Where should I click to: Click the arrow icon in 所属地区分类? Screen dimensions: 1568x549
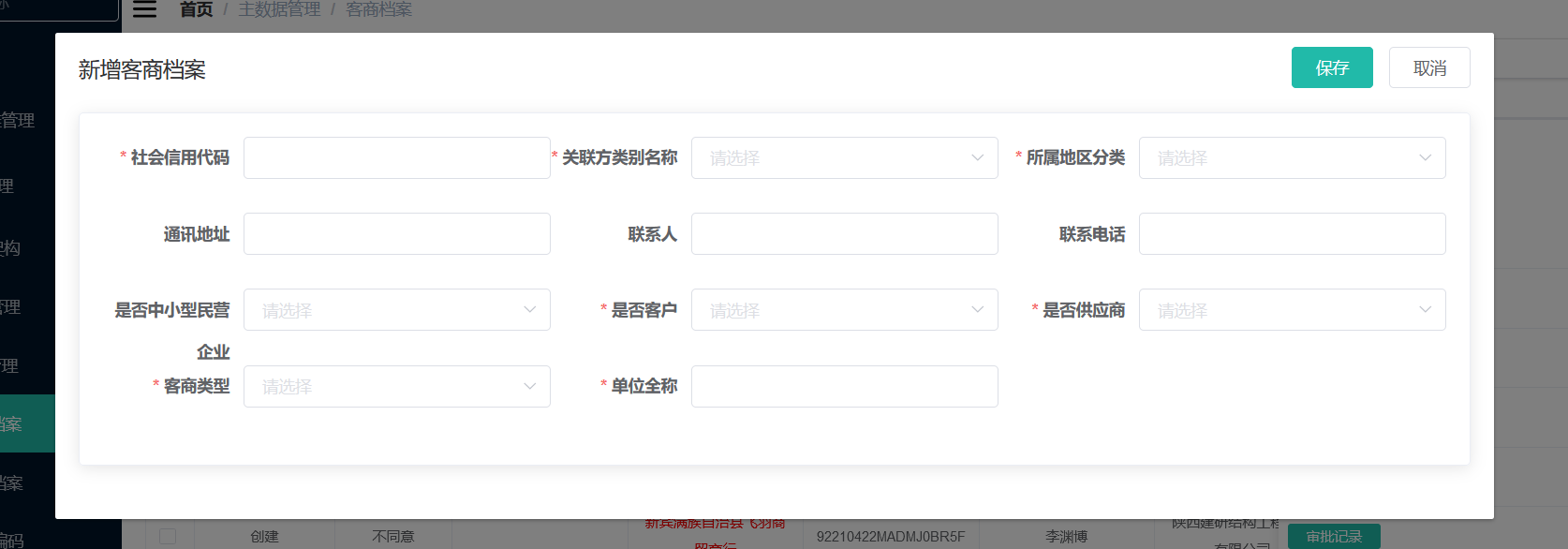click(1425, 157)
